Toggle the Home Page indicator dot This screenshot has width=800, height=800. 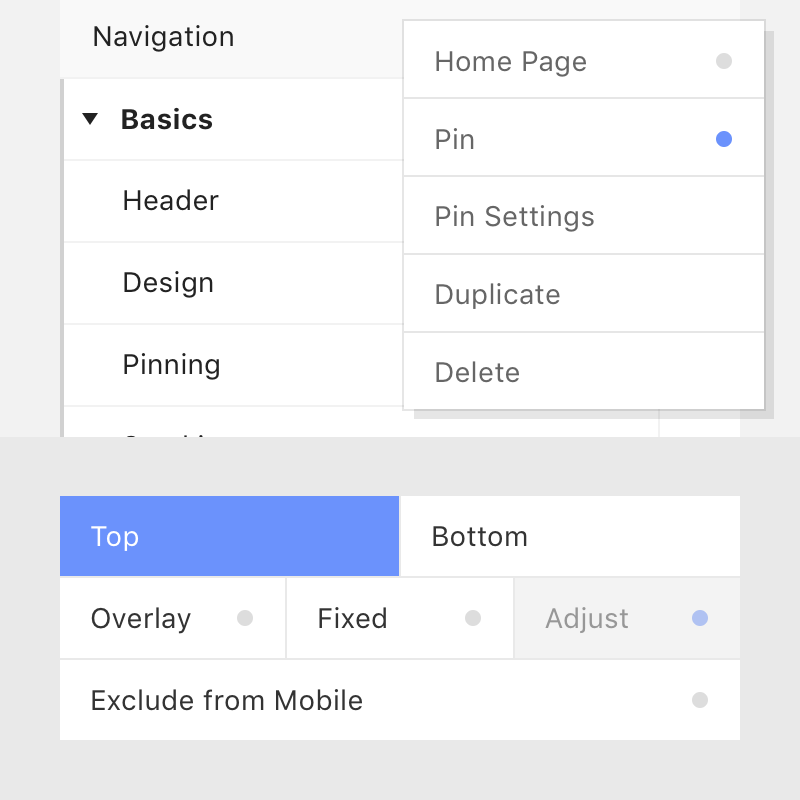coord(723,61)
